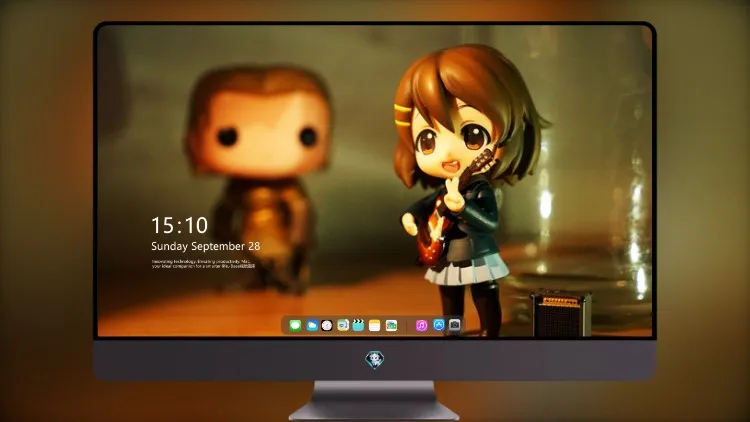This screenshot has height=422, width=750.
Task: Launch the Finder-style icon in dock
Action: (342, 326)
